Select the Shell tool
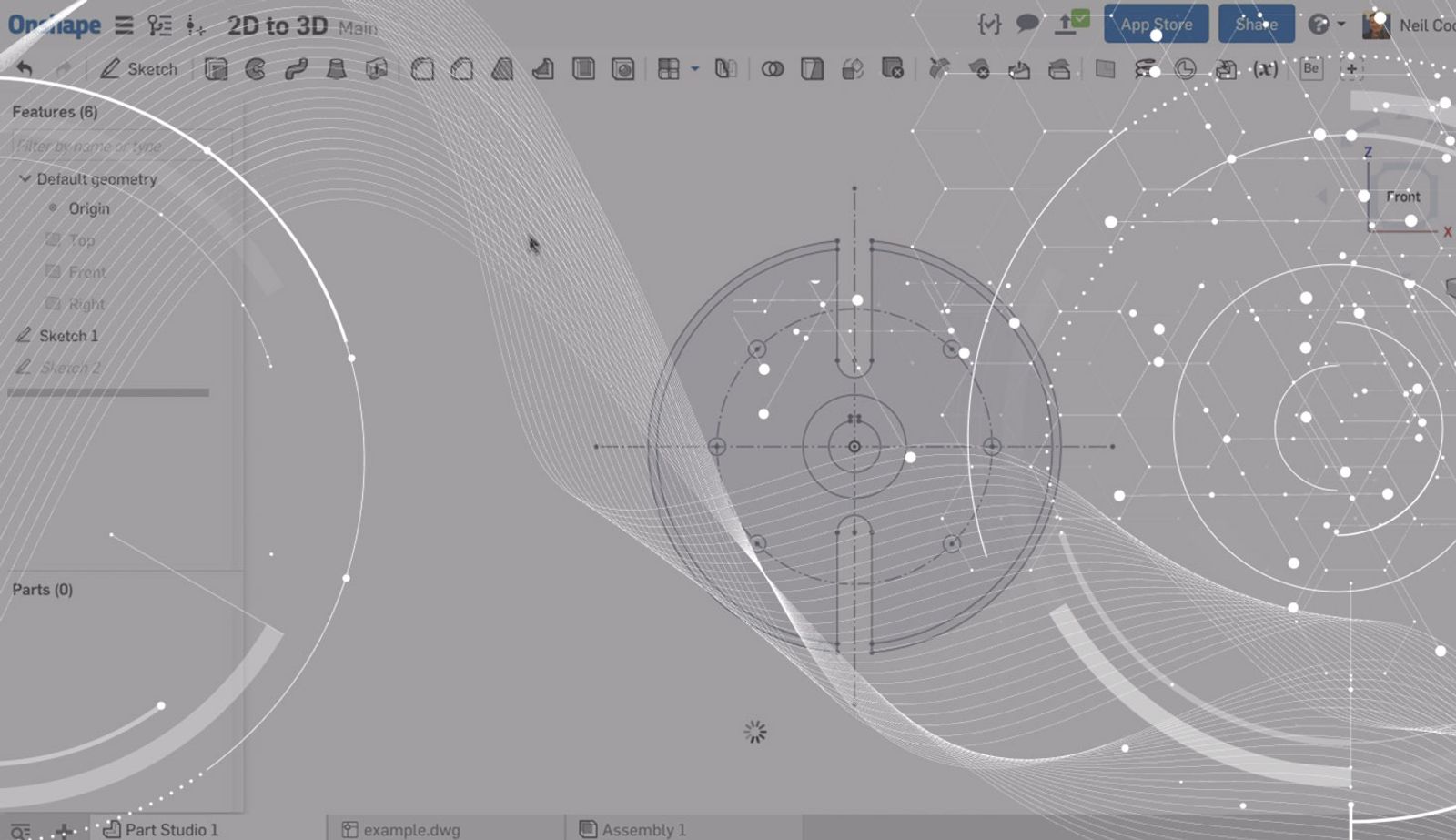 coord(583,69)
